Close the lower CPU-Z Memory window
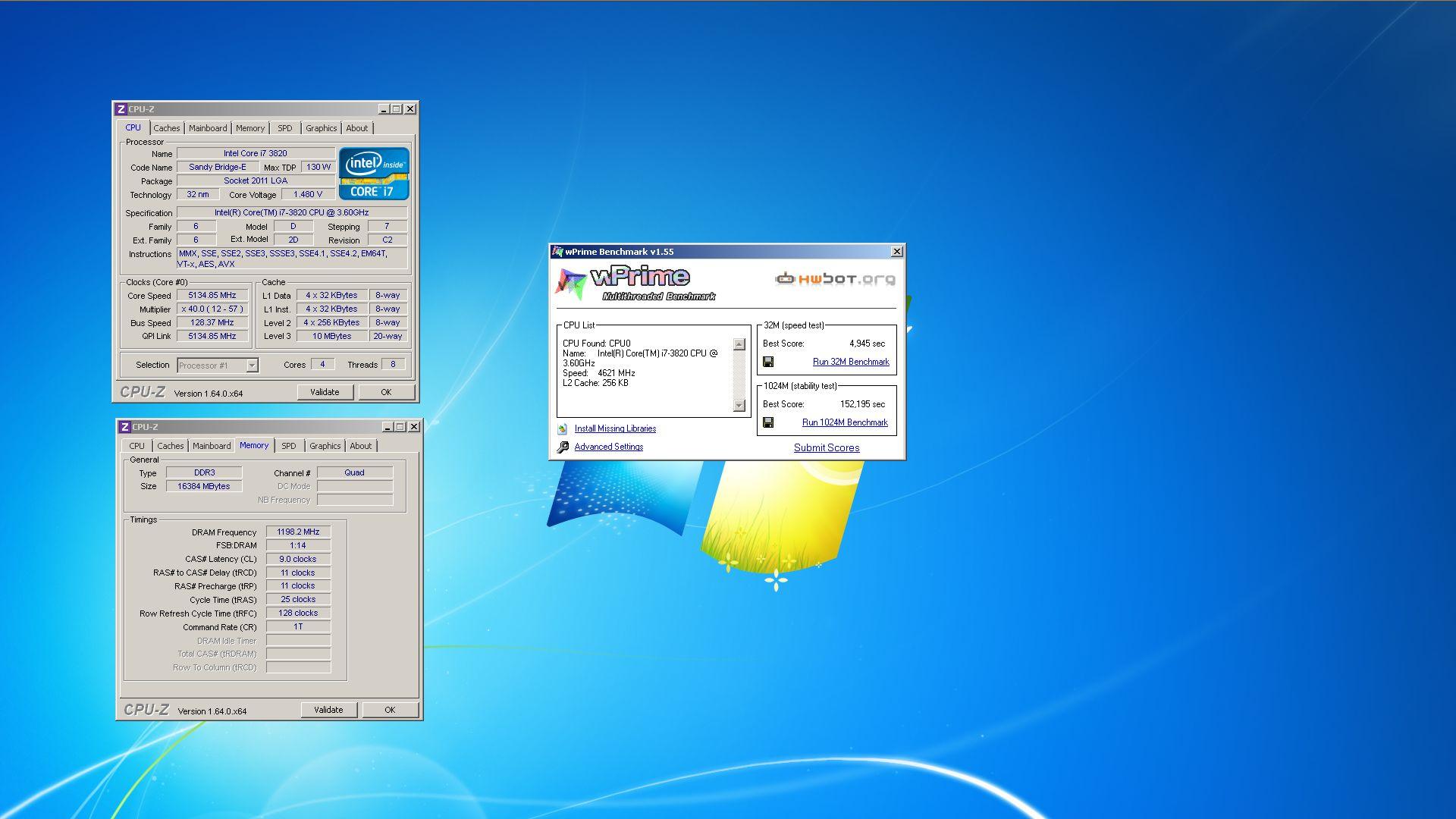This screenshot has height=819, width=1456. coord(414,427)
